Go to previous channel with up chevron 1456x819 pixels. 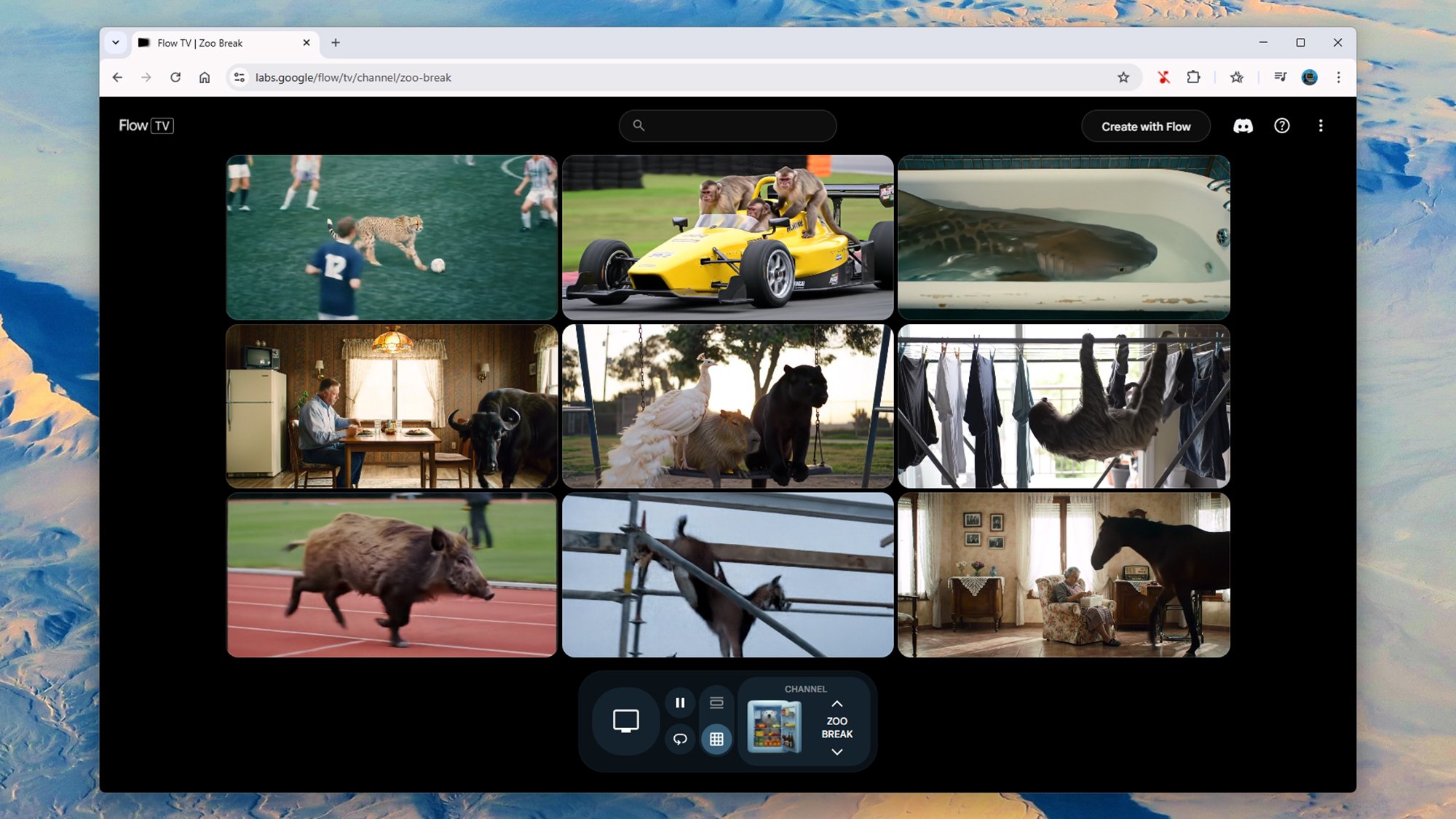tap(837, 704)
